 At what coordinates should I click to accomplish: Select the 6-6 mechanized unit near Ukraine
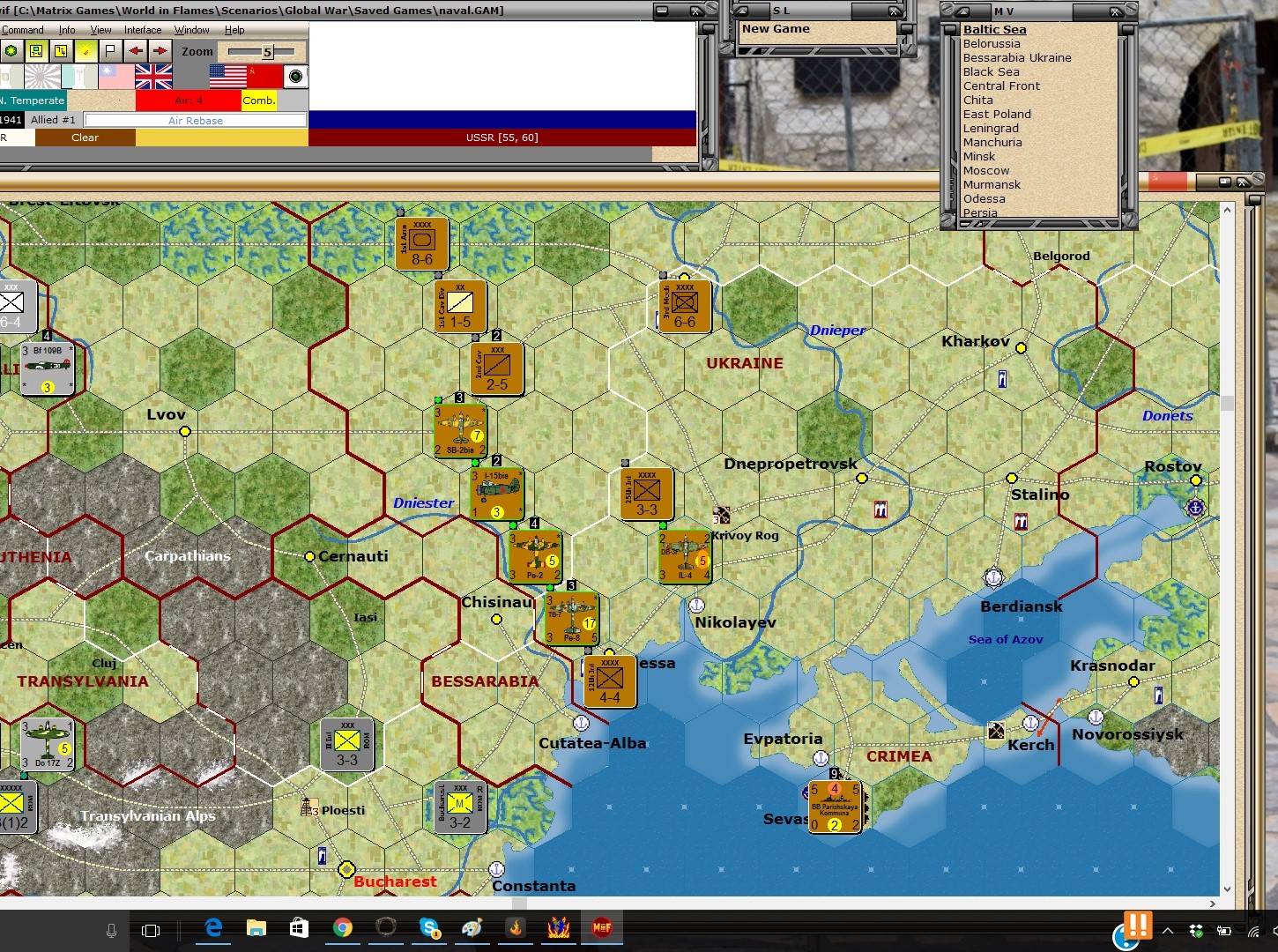pos(685,306)
